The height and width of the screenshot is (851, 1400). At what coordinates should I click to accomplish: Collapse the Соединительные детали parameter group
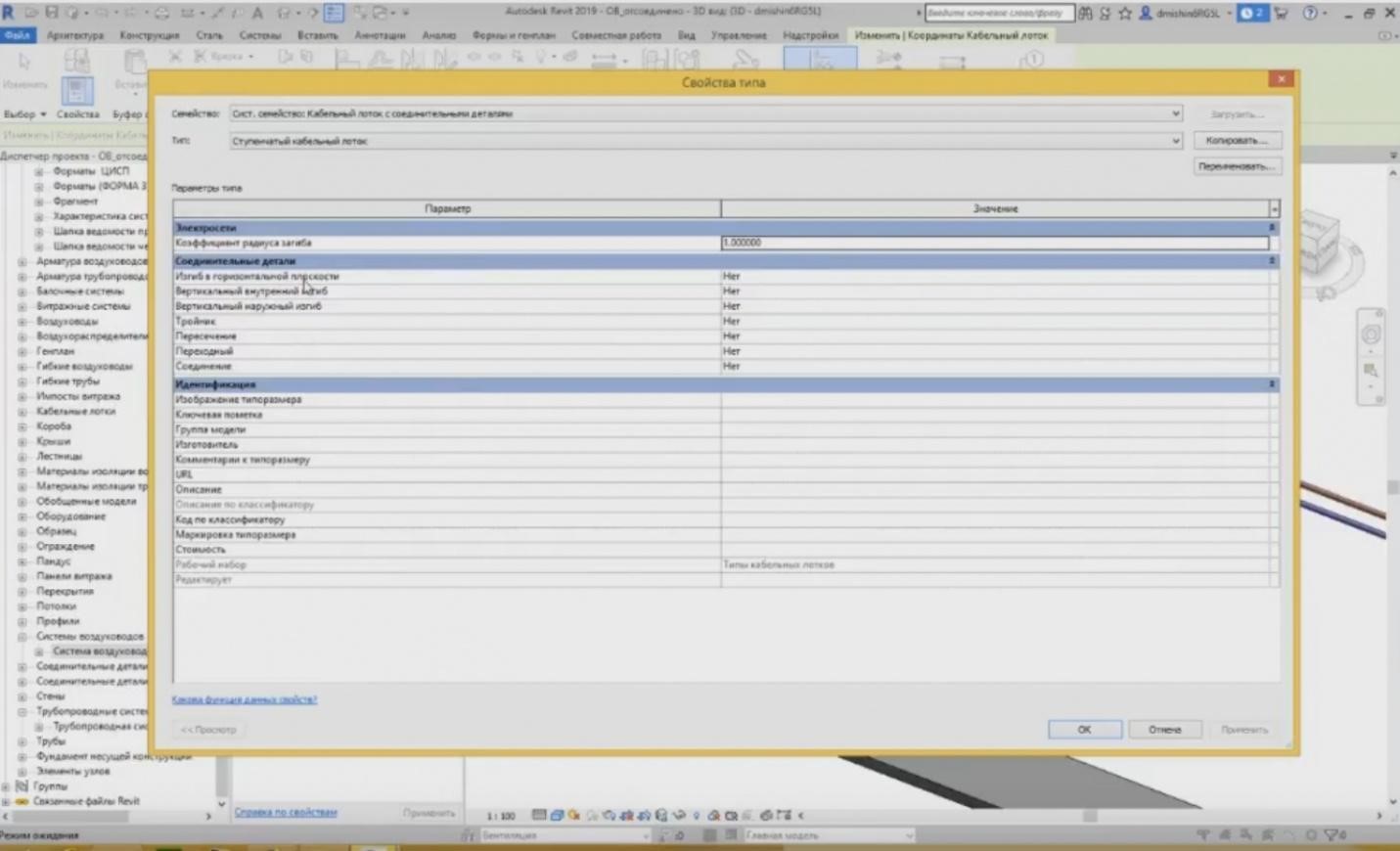(x=1272, y=261)
